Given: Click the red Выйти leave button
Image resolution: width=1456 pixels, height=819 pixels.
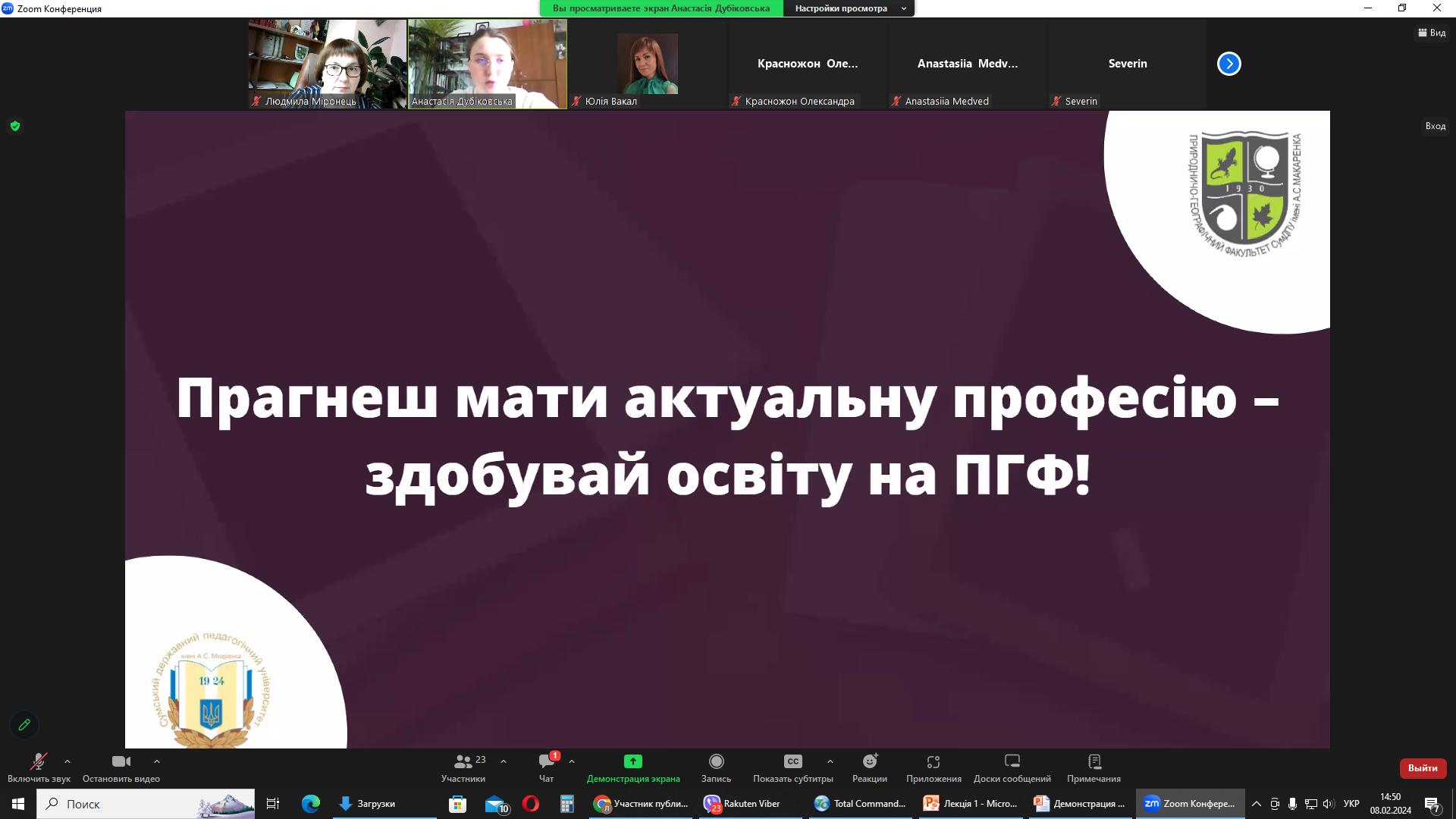Looking at the screenshot, I should pos(1422,768).
